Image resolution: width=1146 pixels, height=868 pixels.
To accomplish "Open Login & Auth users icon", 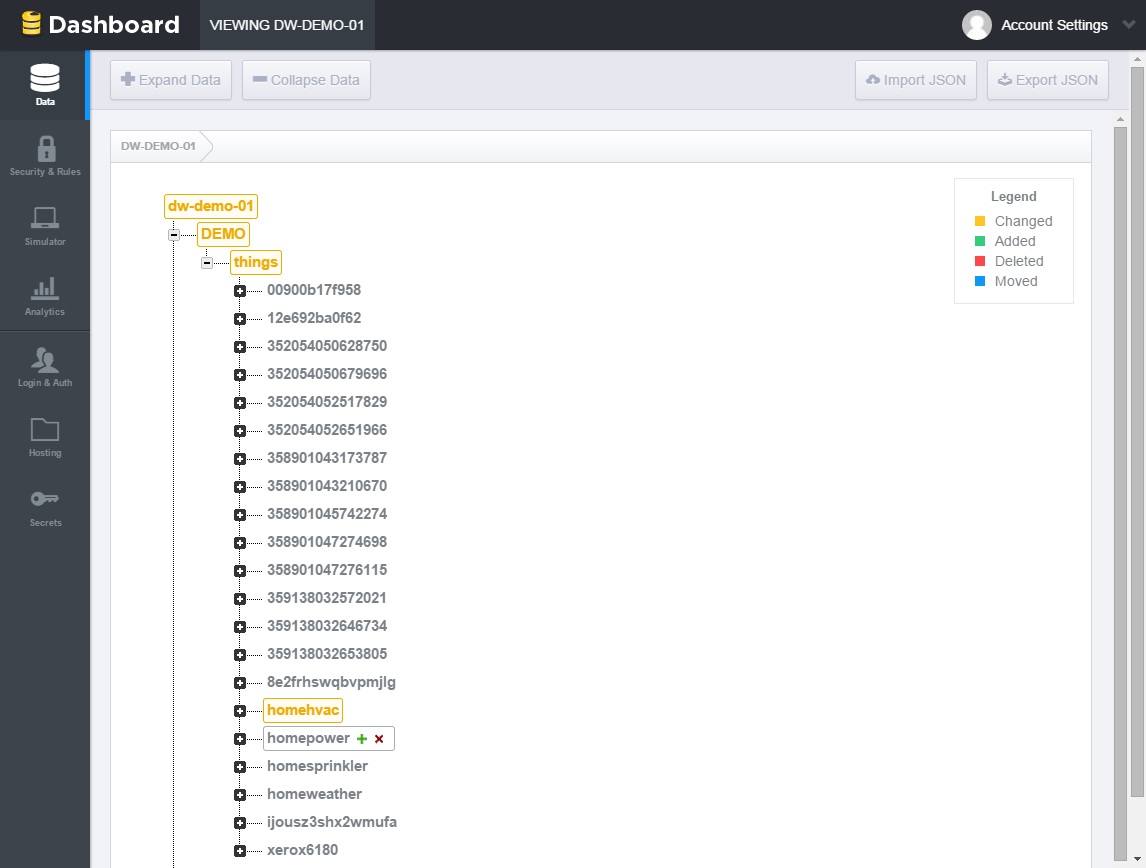I will (45, 361).
